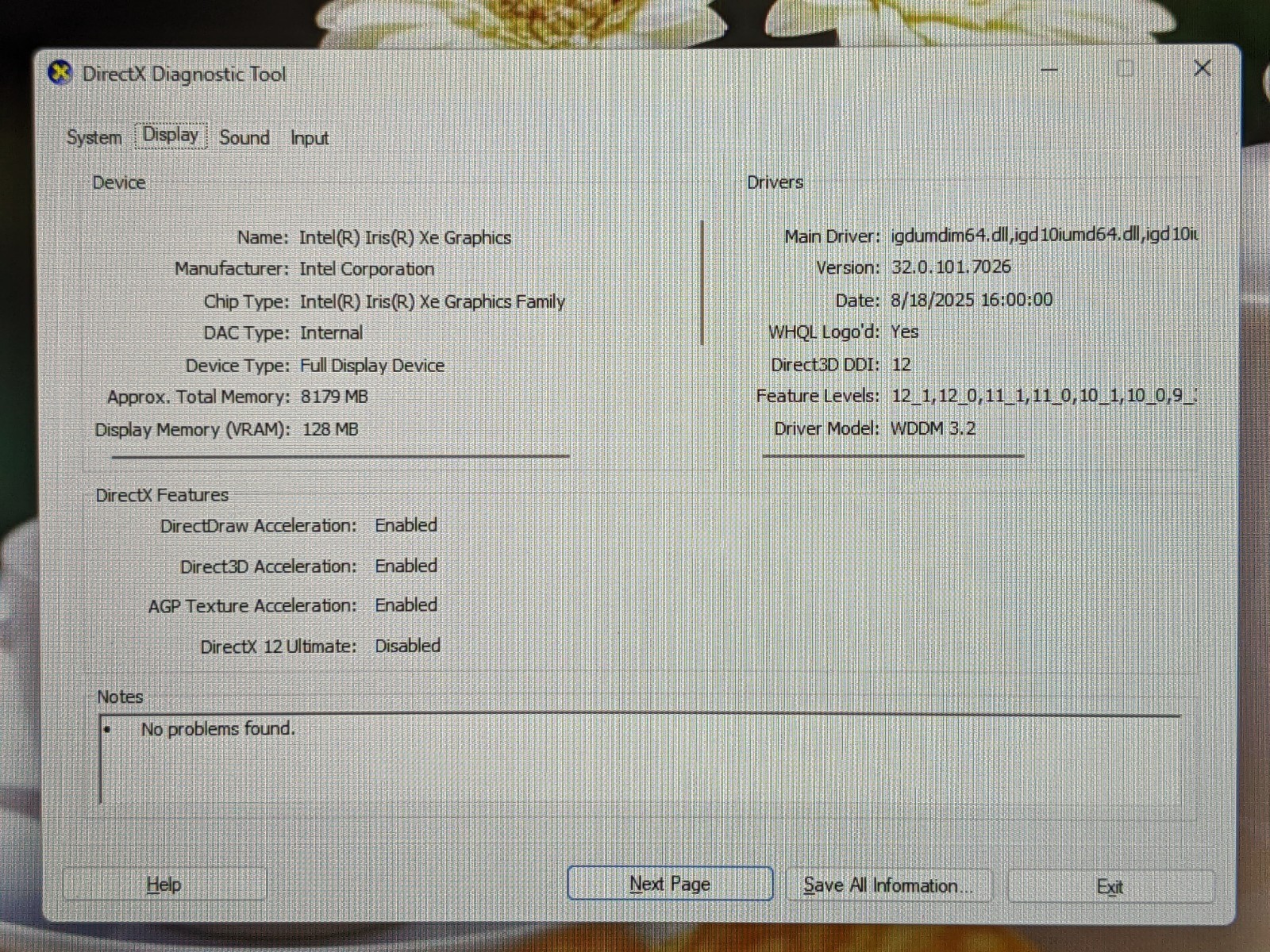This screenshot has width=1270, height=952.
Task: Click the DirectX Features group label
Action: (162, 495)
